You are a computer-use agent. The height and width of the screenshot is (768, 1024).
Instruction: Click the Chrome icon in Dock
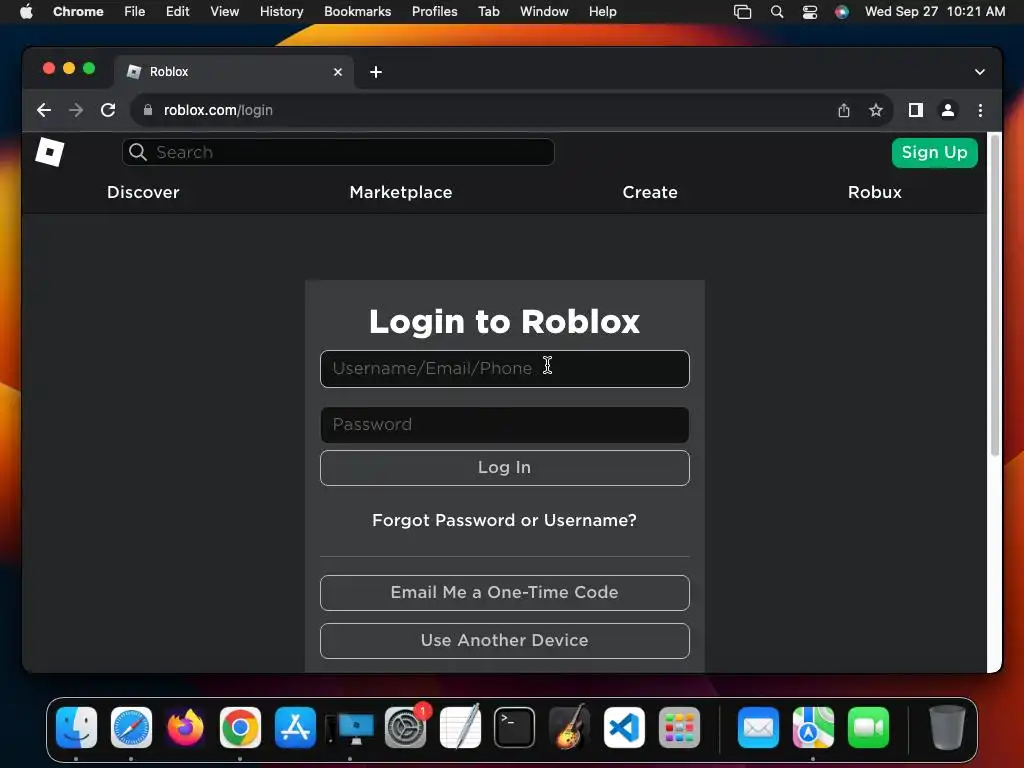click(240, 728)
